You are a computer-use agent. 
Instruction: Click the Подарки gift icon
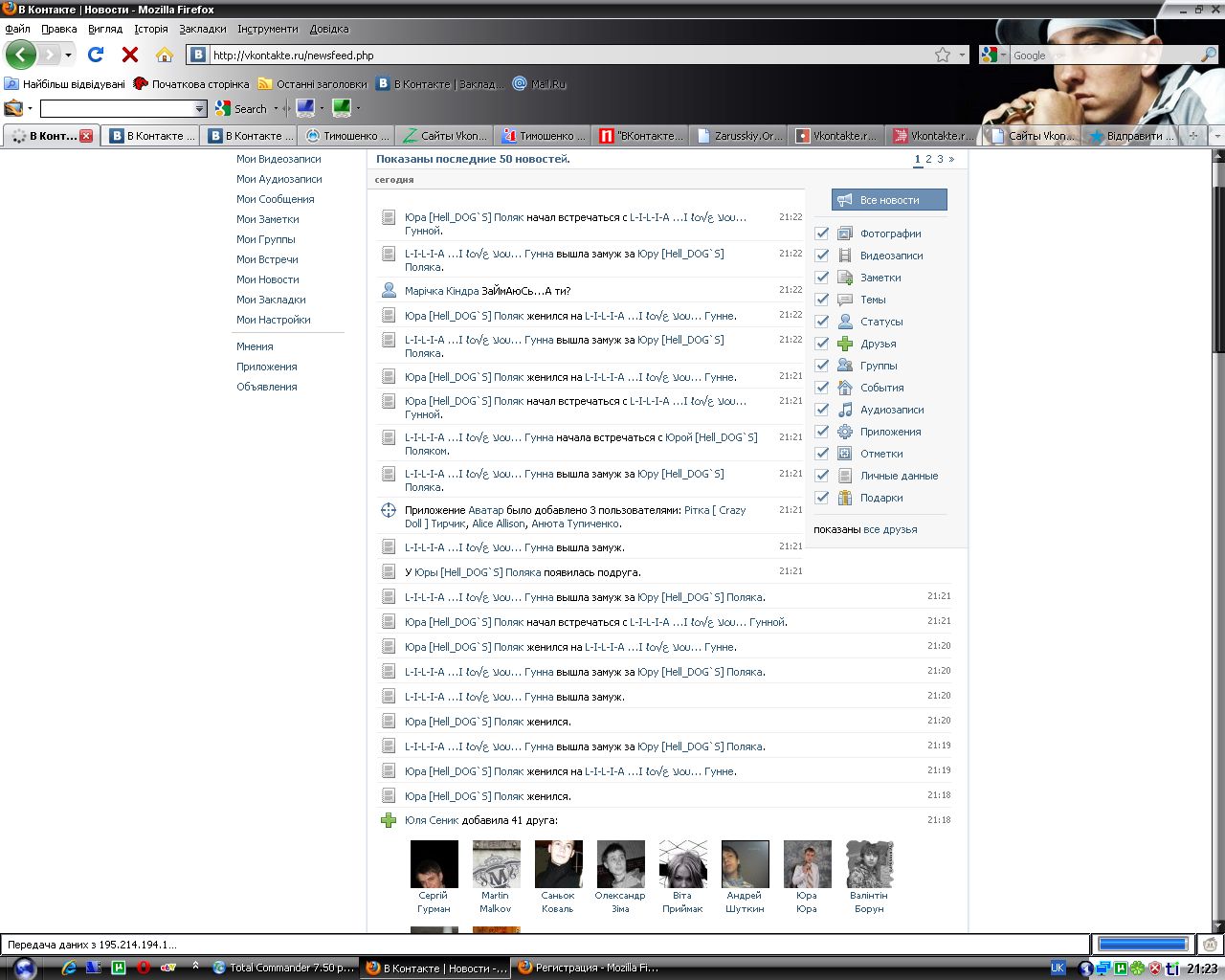tap(845, 498)
